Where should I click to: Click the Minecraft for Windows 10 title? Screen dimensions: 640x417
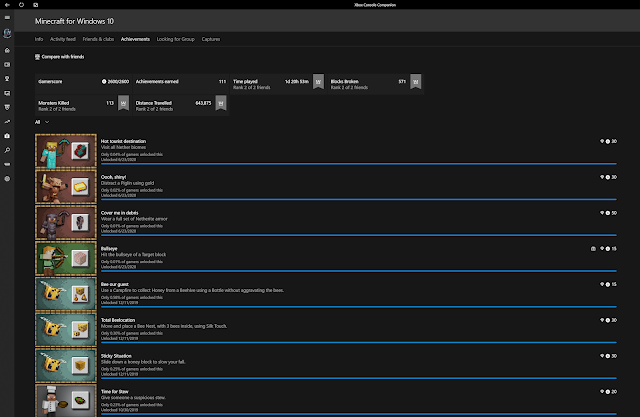74,21
